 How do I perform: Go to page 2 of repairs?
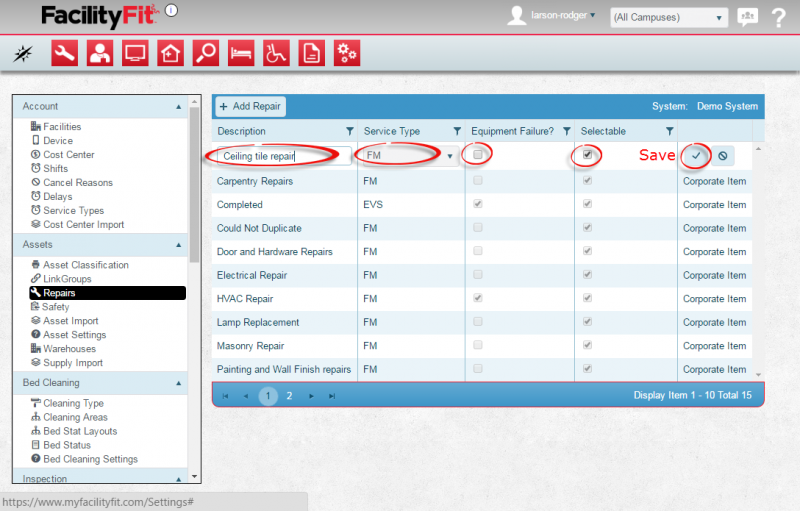pos(289,396)
